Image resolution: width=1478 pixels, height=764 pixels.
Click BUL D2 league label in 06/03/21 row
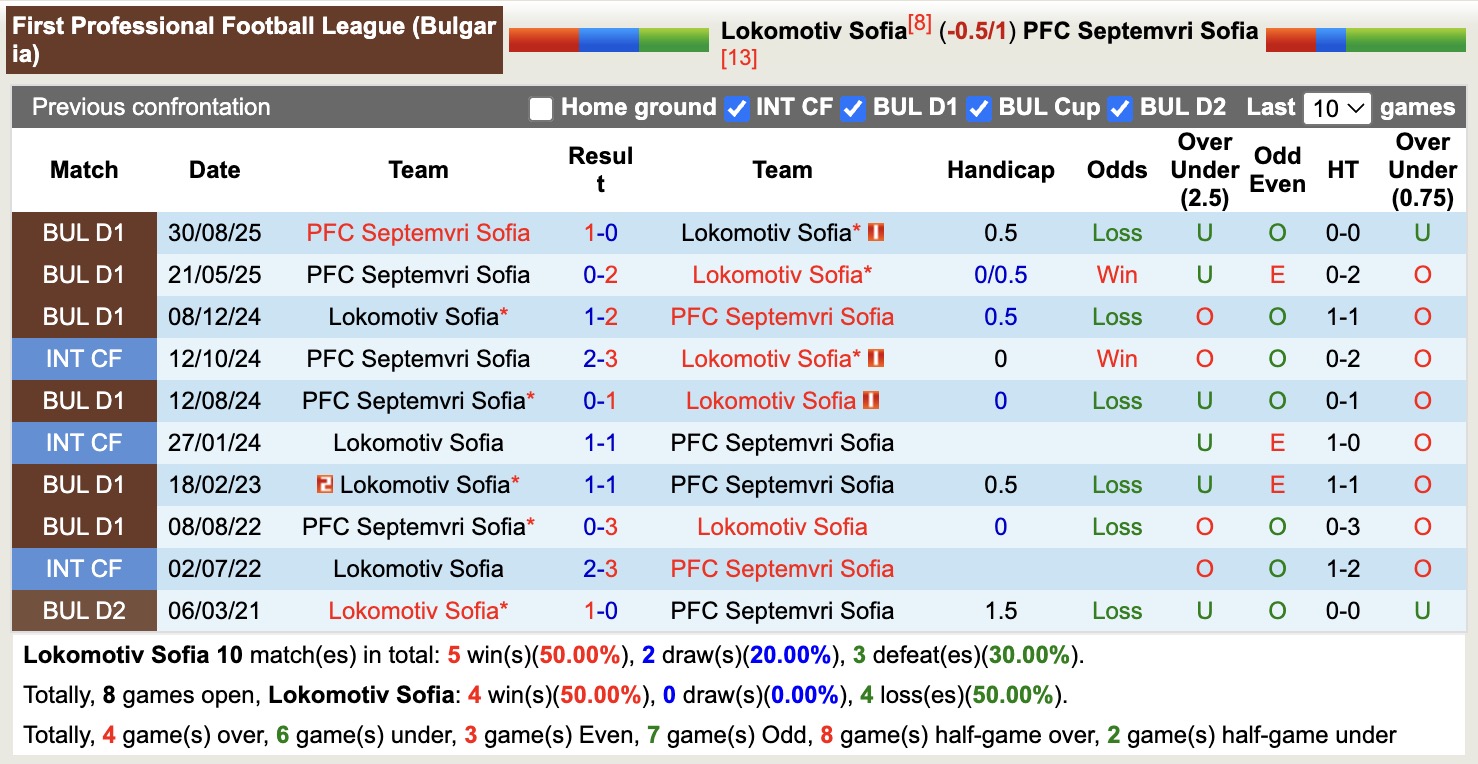tap(84, 611)
